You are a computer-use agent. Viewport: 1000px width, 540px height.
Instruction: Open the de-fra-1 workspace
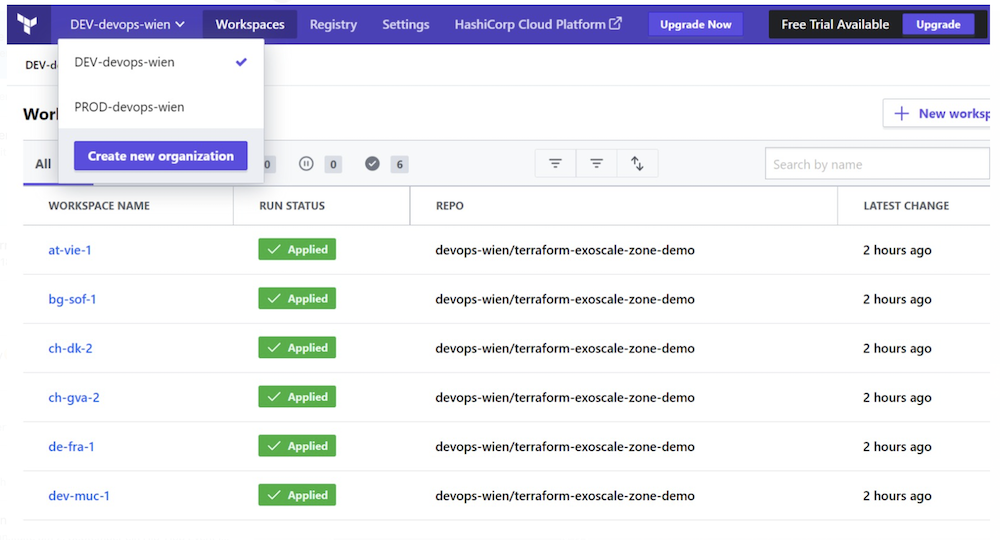tap(71, 446)
